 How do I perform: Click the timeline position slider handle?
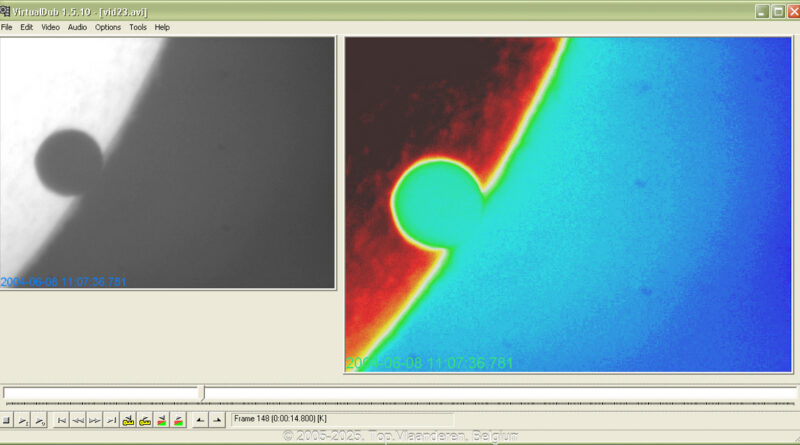203,392
